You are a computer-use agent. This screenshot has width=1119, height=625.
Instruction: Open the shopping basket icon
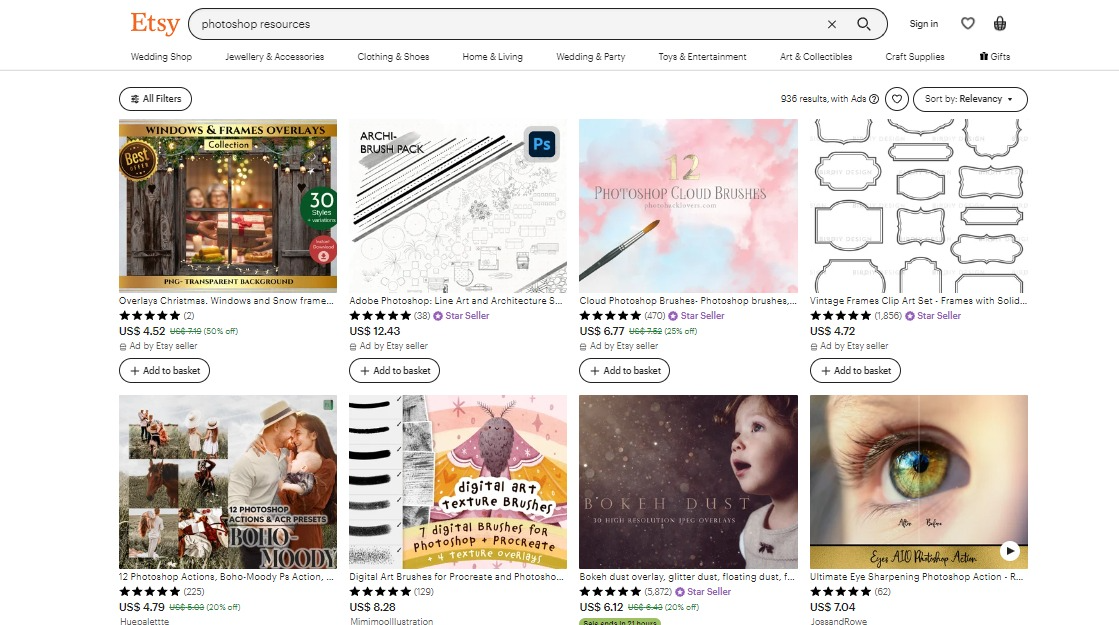(1000, 24)
